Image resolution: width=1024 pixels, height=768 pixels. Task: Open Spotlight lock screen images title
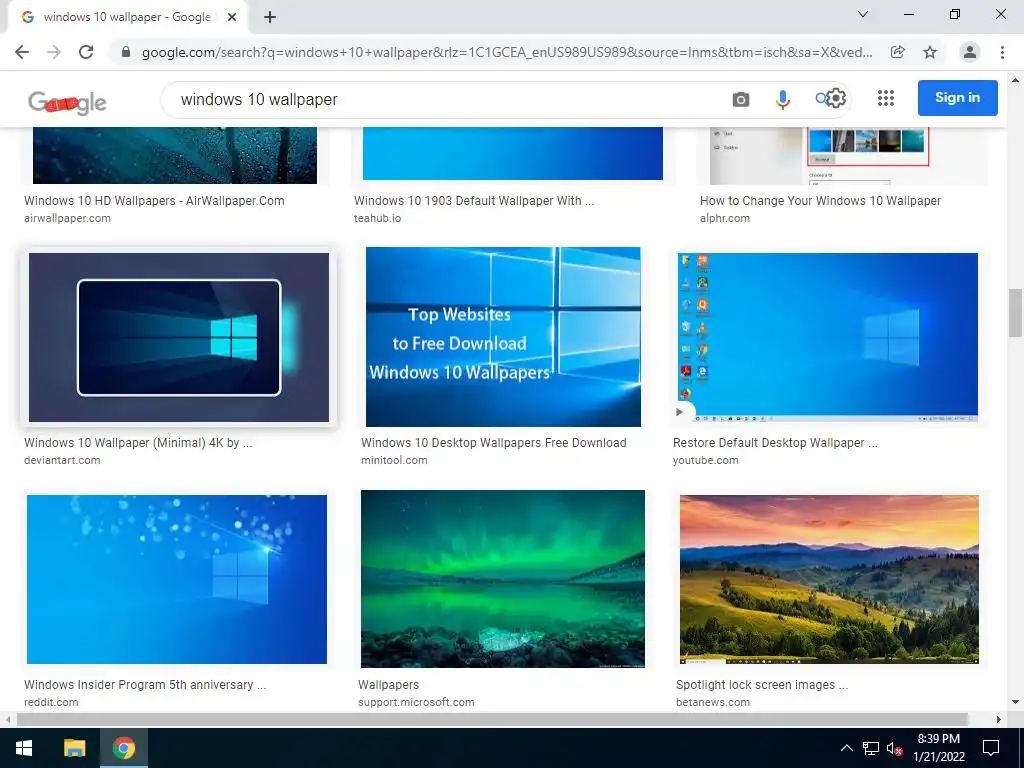click(x=762, y=685)
